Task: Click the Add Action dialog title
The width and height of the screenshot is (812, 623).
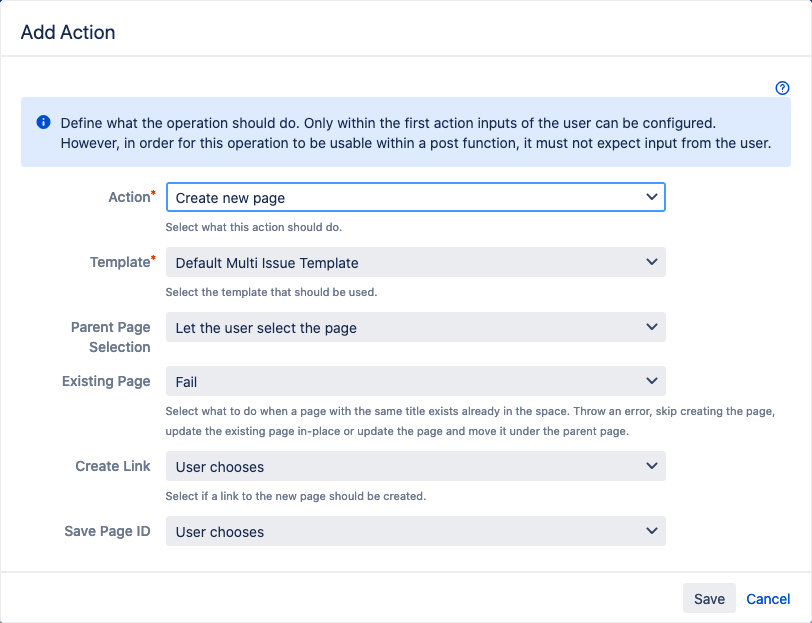Action: click(68, 32)
